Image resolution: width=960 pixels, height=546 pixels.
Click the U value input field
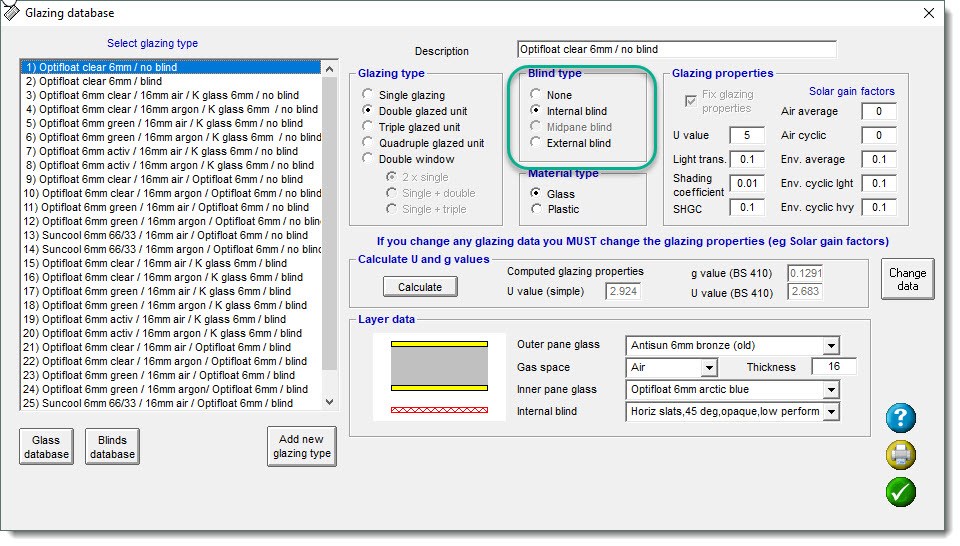click(746, 135)
